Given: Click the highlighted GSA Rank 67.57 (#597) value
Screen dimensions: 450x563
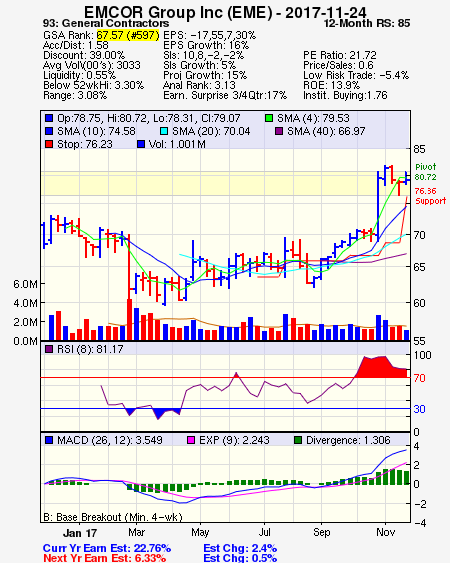Looking at the screenshot, I should click(128, 35).
